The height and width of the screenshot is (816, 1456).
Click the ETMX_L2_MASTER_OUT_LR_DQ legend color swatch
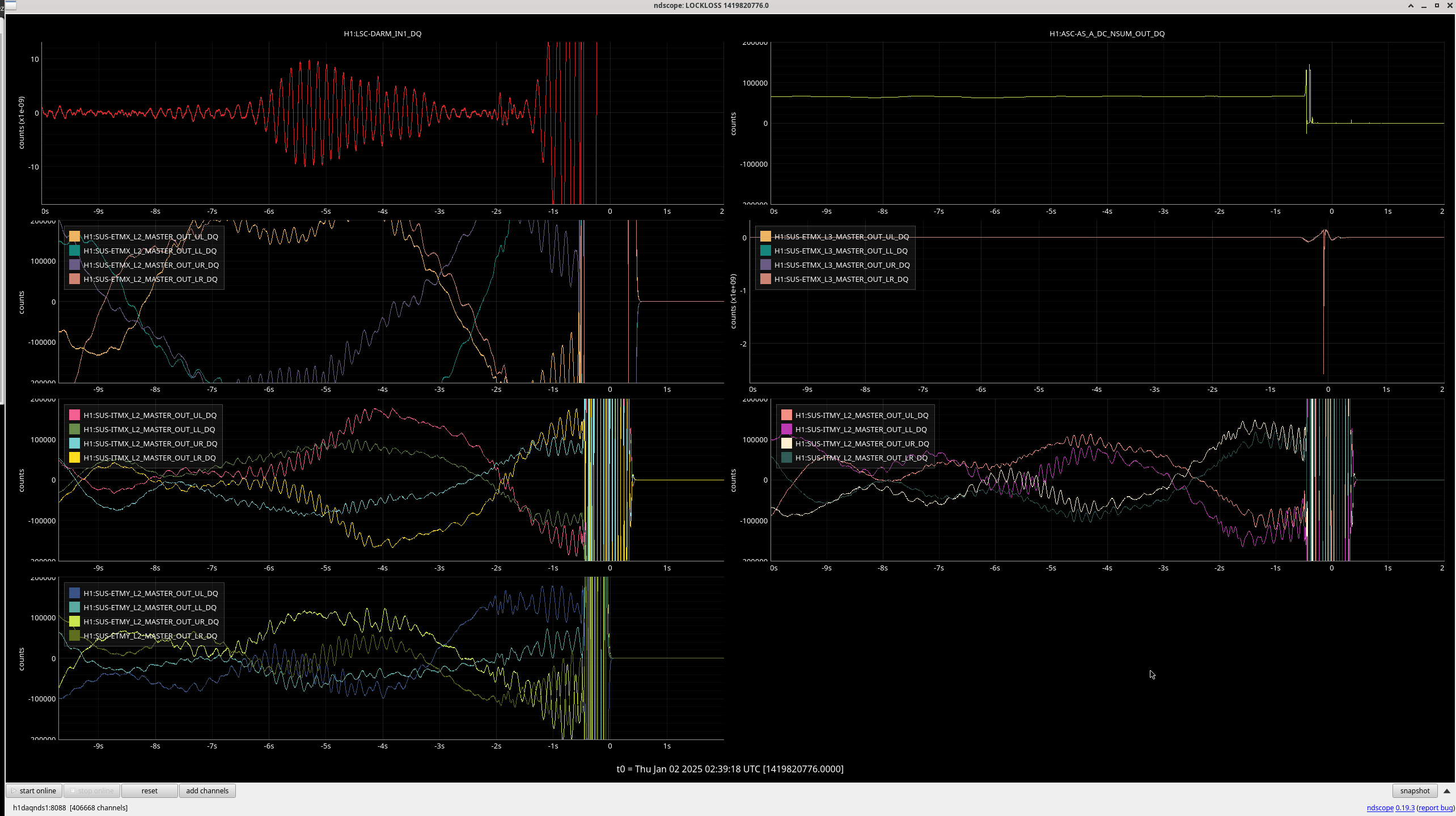coord(74,279)
